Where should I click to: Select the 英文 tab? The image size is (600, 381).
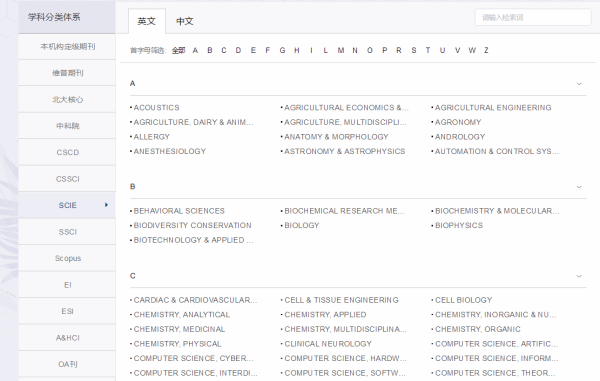tap(147, 21)
